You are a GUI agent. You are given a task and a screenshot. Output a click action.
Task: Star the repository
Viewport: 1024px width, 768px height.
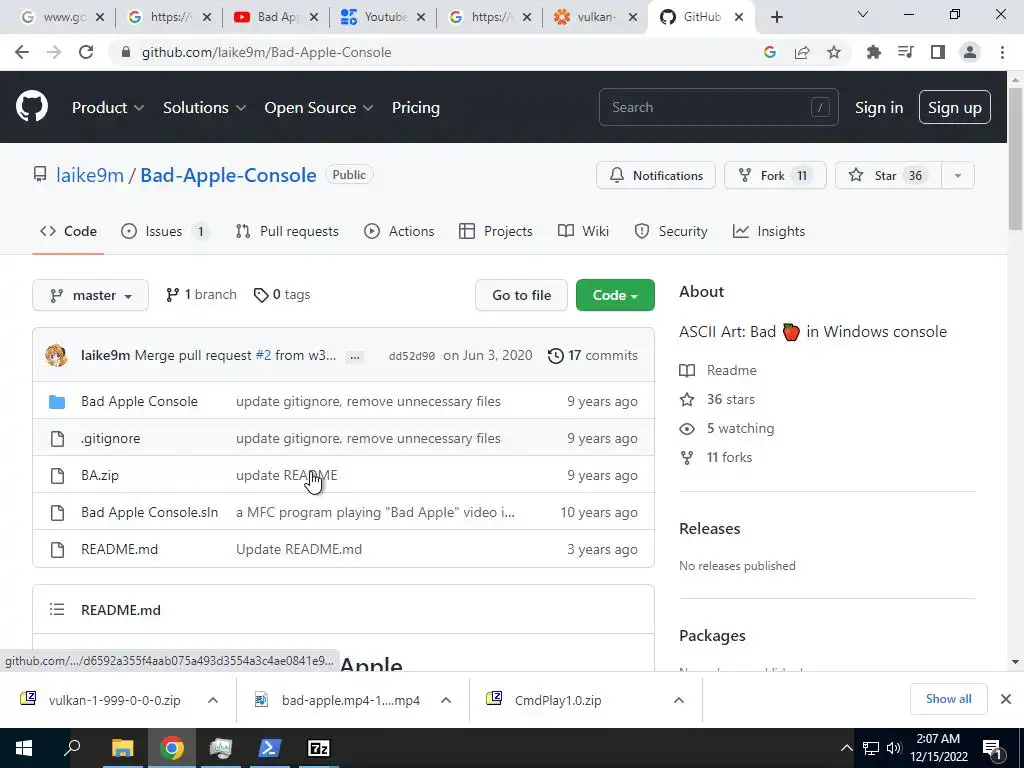point(888,175)
